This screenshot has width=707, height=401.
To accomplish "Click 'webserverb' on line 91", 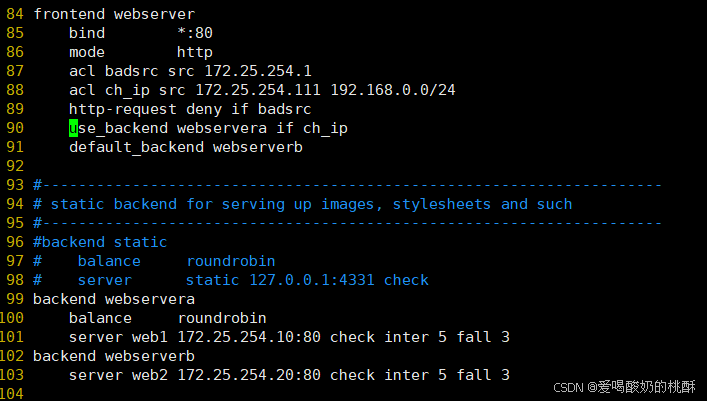I will pyautogui.click(x=258, y=147).
